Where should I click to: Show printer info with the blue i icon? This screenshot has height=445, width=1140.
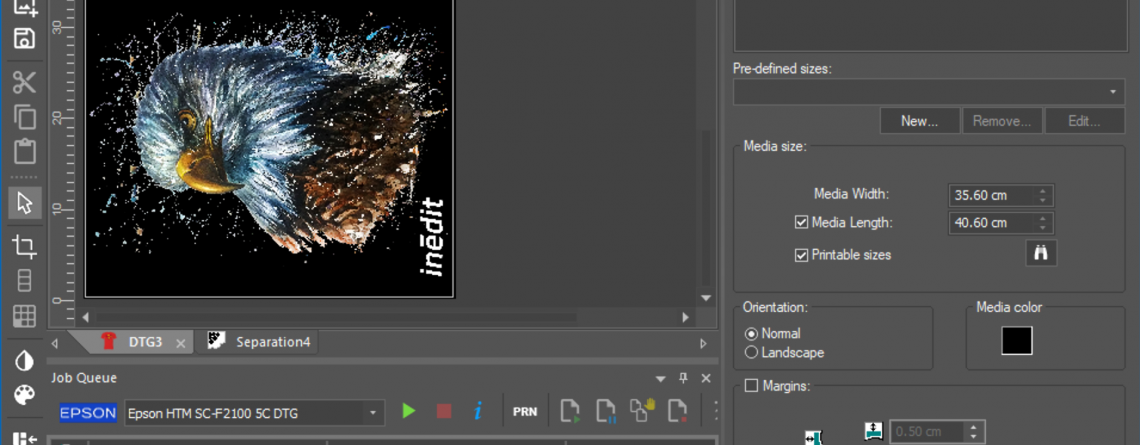(x=478, y=412)
